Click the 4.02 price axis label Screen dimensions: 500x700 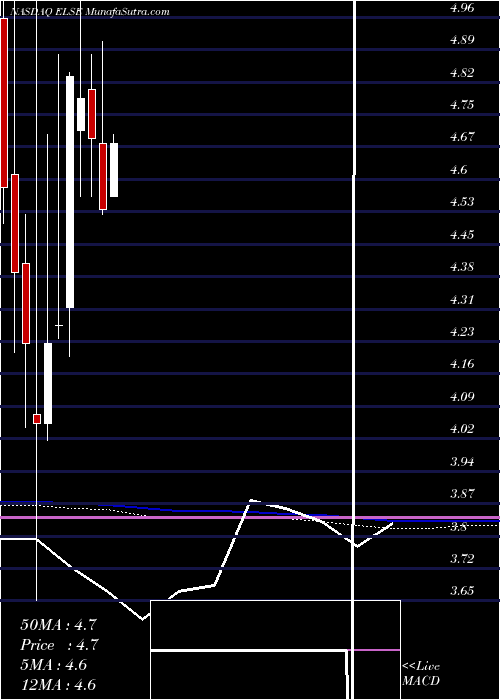coord(464,429)
